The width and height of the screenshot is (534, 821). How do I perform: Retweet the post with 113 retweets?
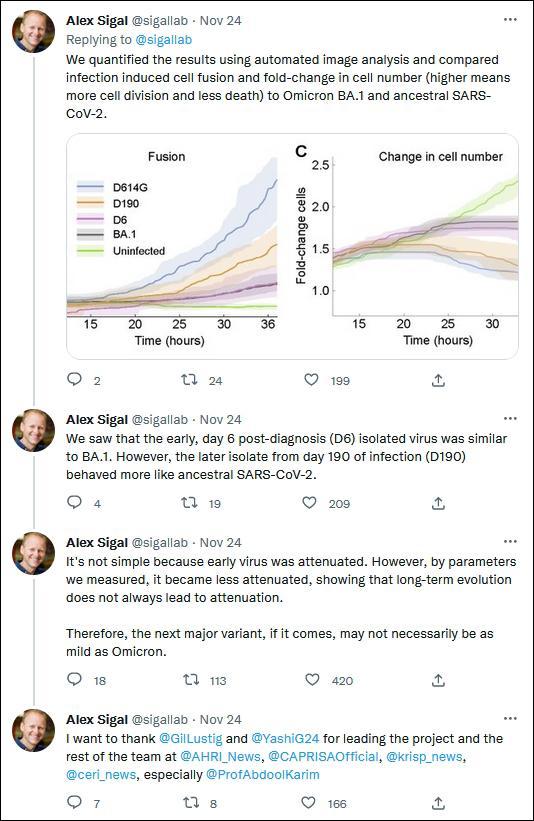pos(191,680)
